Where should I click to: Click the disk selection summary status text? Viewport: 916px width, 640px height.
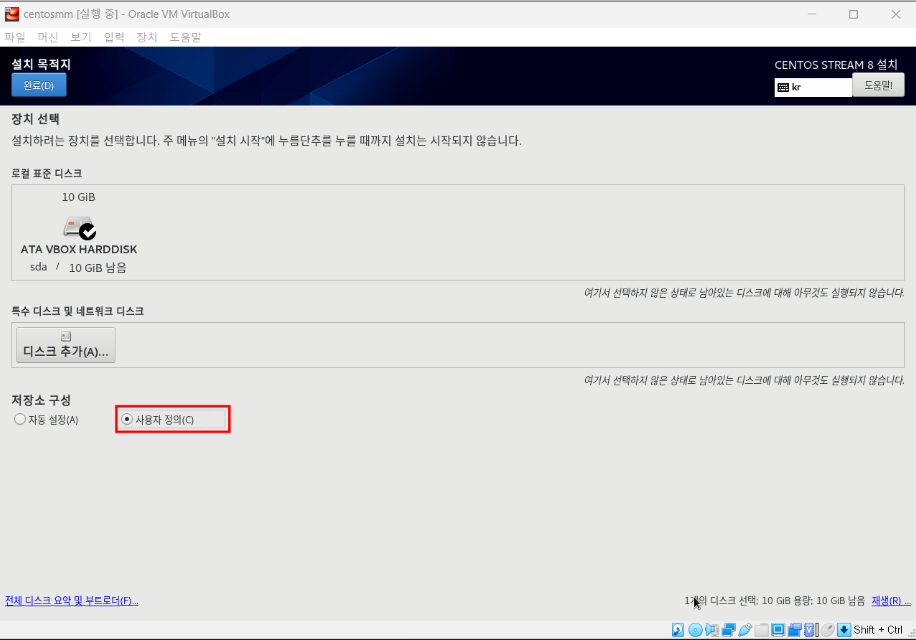tap(774, 600)
